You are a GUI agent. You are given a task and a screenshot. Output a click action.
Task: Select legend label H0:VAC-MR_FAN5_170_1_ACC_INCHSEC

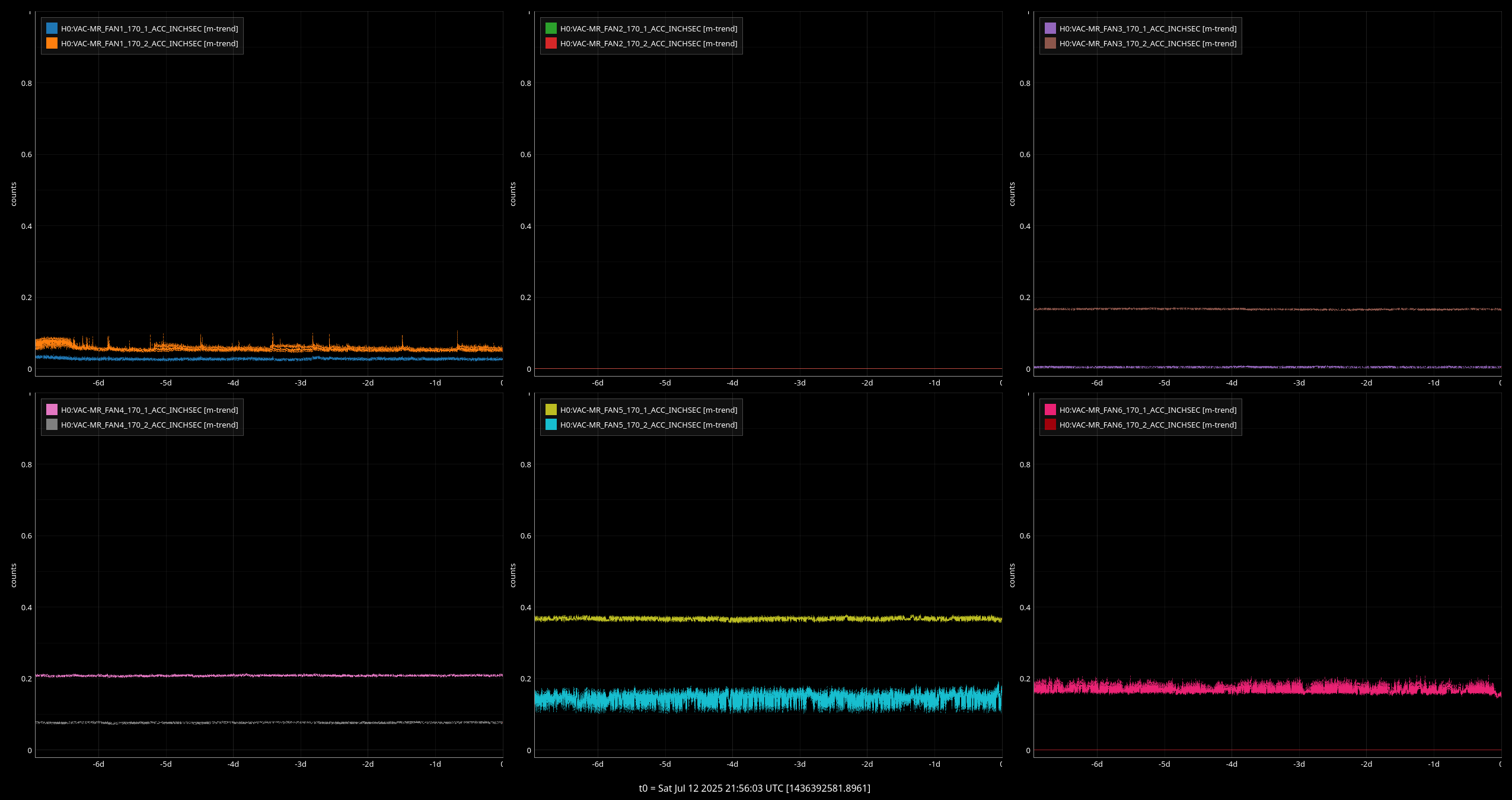[649, 410]
